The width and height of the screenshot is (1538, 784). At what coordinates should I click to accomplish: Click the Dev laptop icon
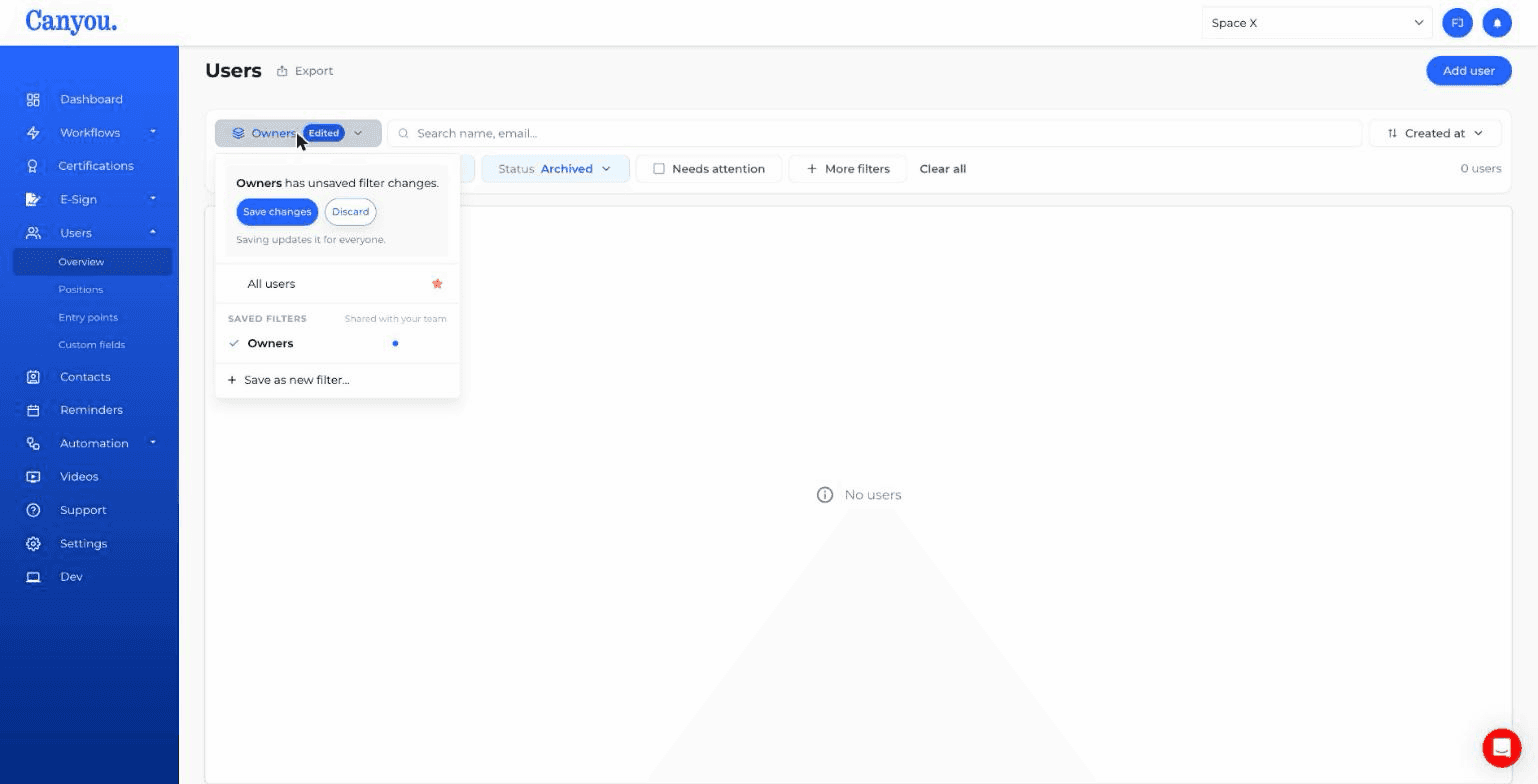[x=33, y=577]
